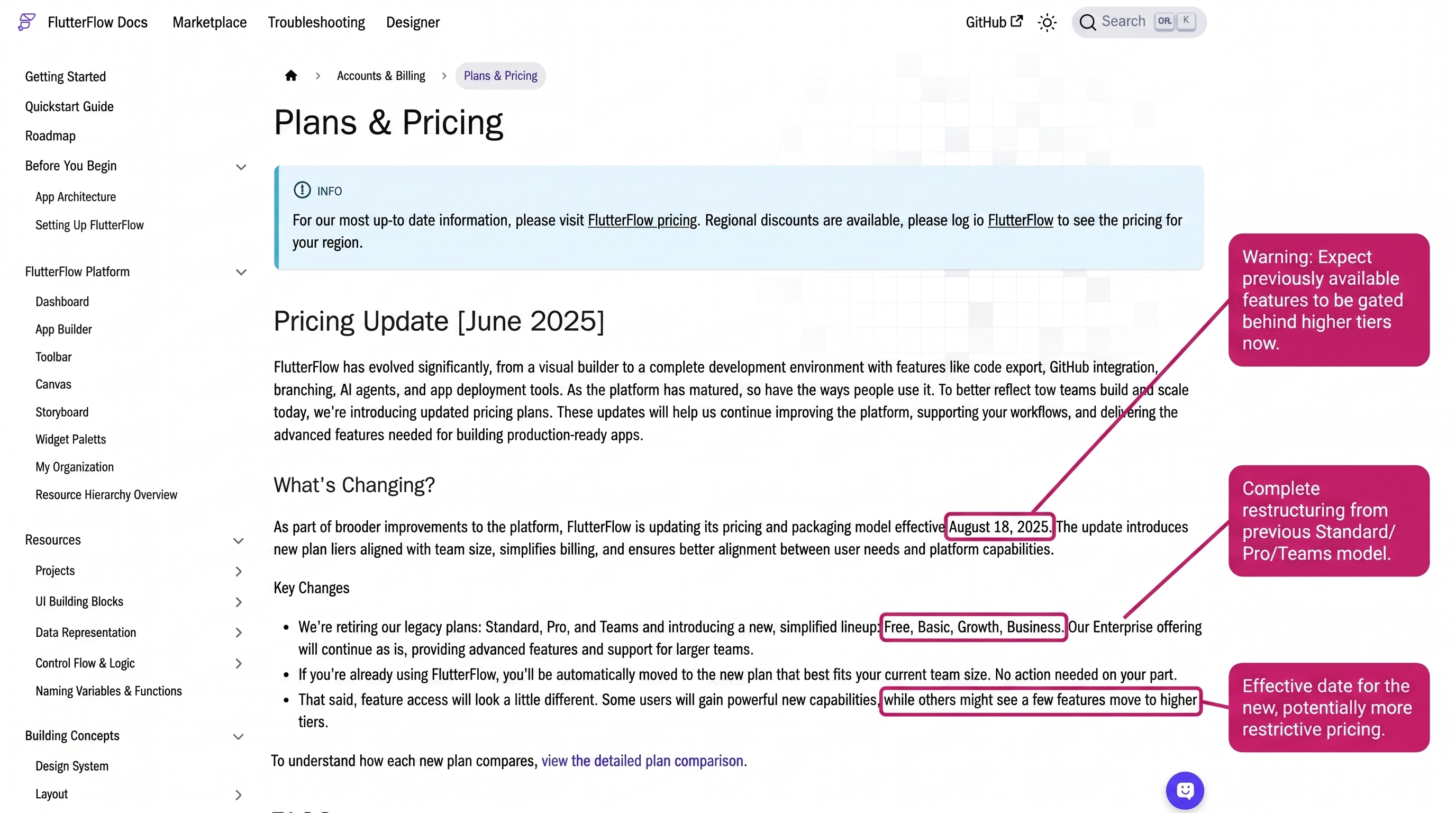This screenshot has width=1456, height=813.
Task: Click the K shortcut key badge
Action: pos(1186,21)
